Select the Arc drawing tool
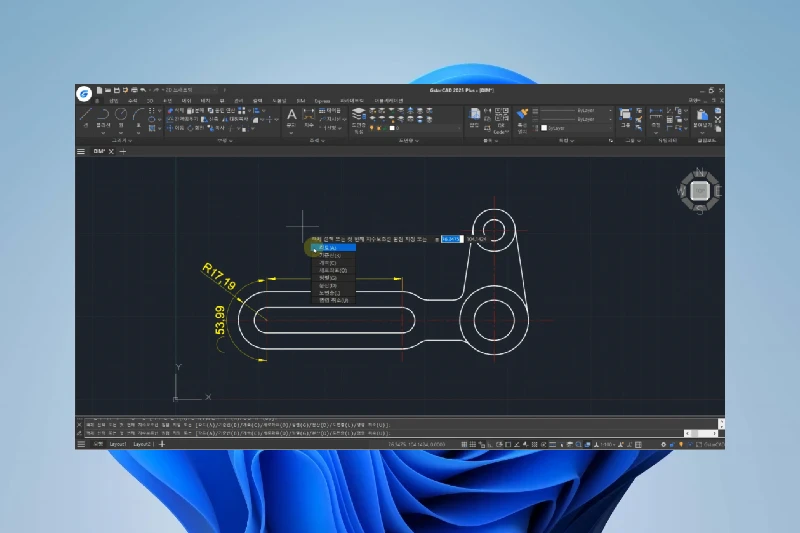800x533 pixels. (x=137, y=116)
